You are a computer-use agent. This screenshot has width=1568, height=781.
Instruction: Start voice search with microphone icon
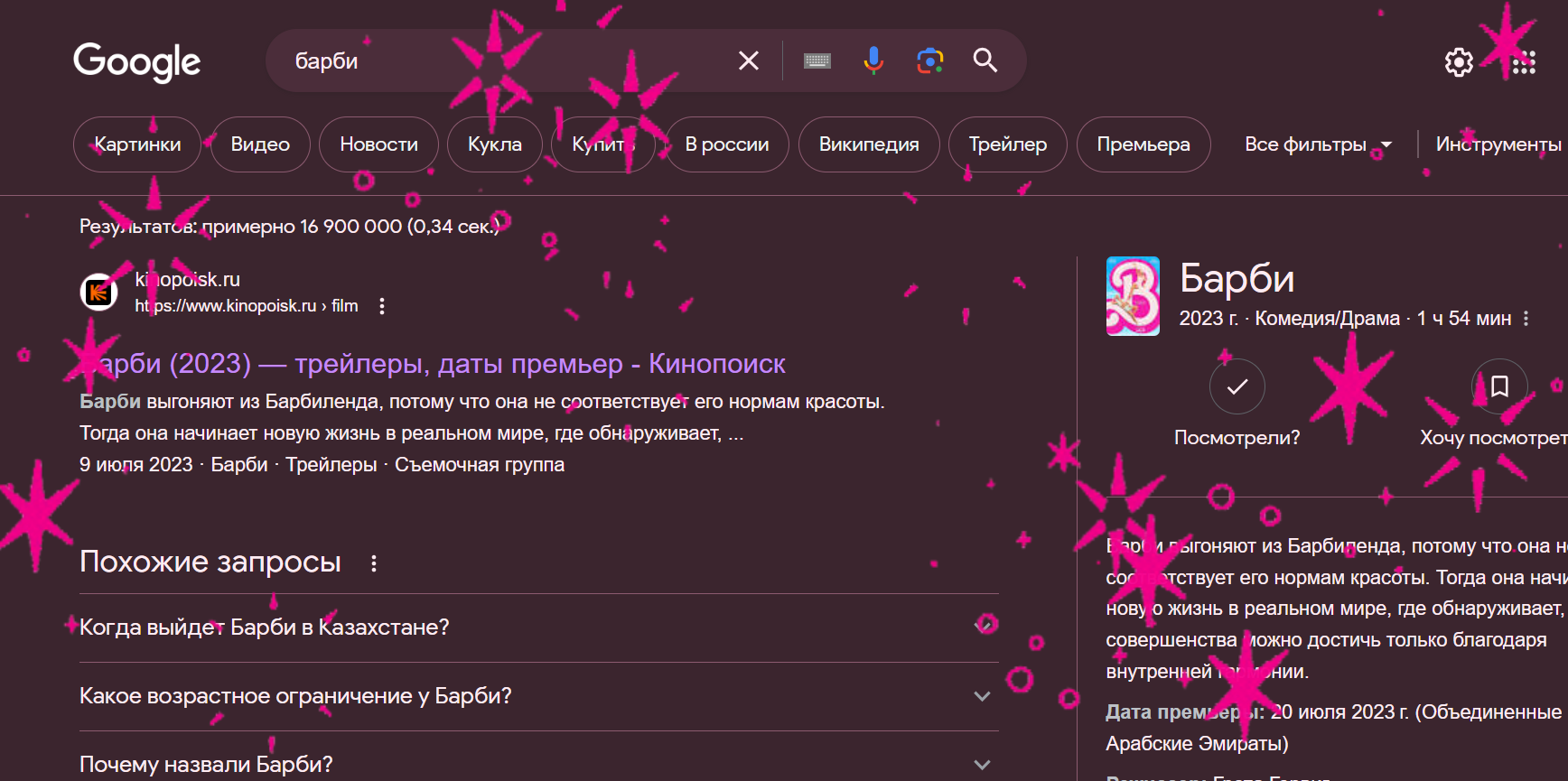pyautogui.click(x=873, y=60)
